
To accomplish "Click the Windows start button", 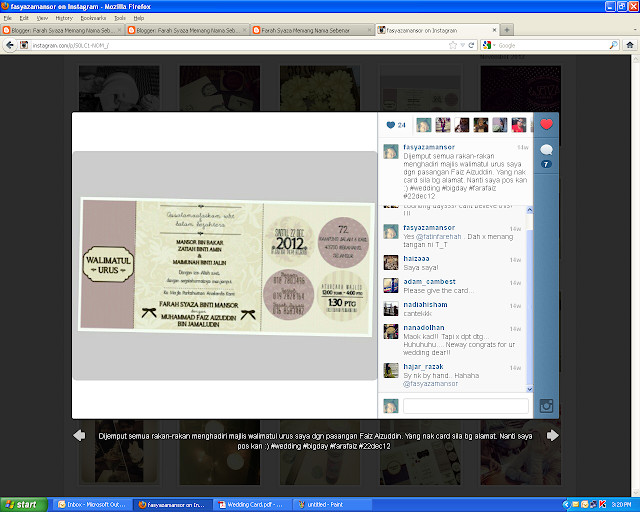I will (x=23, y=505).
